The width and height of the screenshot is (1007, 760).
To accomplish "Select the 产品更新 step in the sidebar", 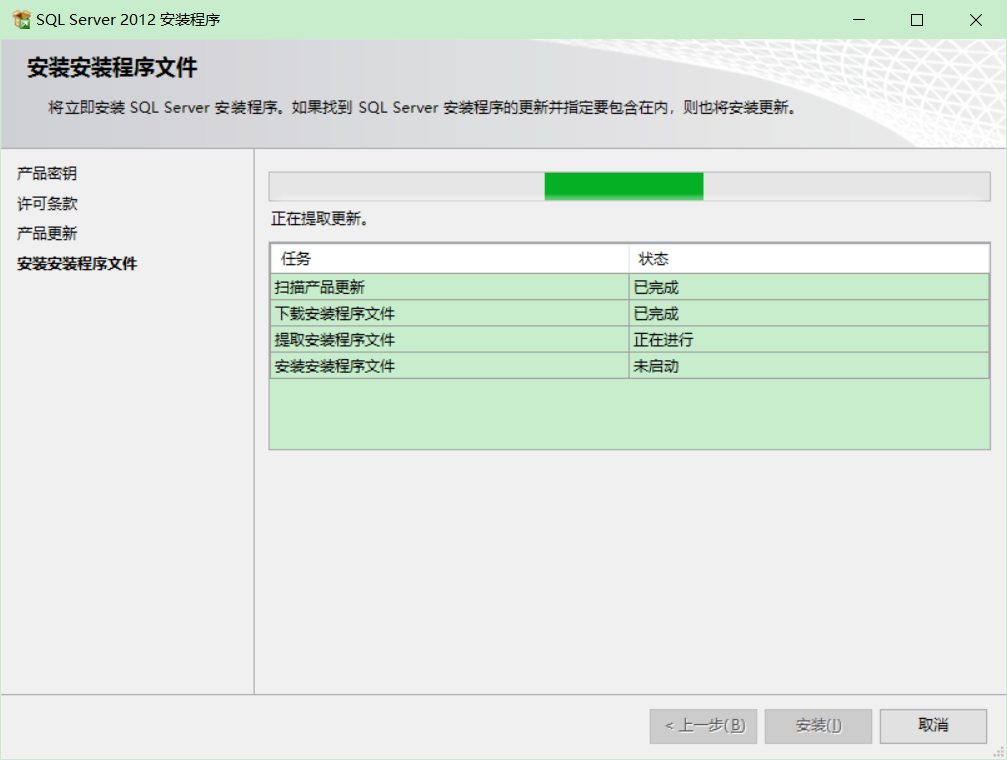I will (x=47, y=233).
